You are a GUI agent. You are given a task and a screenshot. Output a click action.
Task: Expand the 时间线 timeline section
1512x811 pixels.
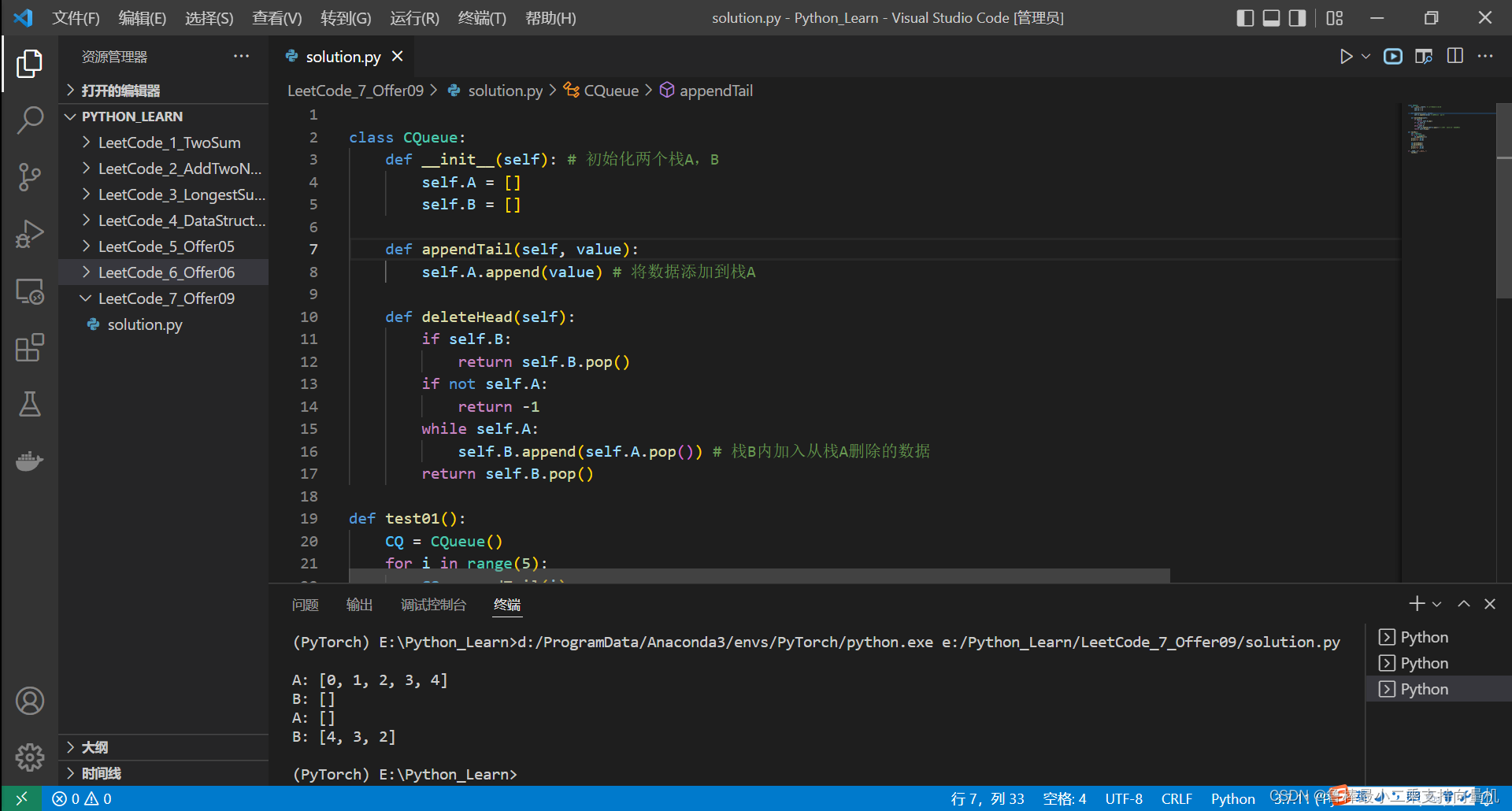164,773
